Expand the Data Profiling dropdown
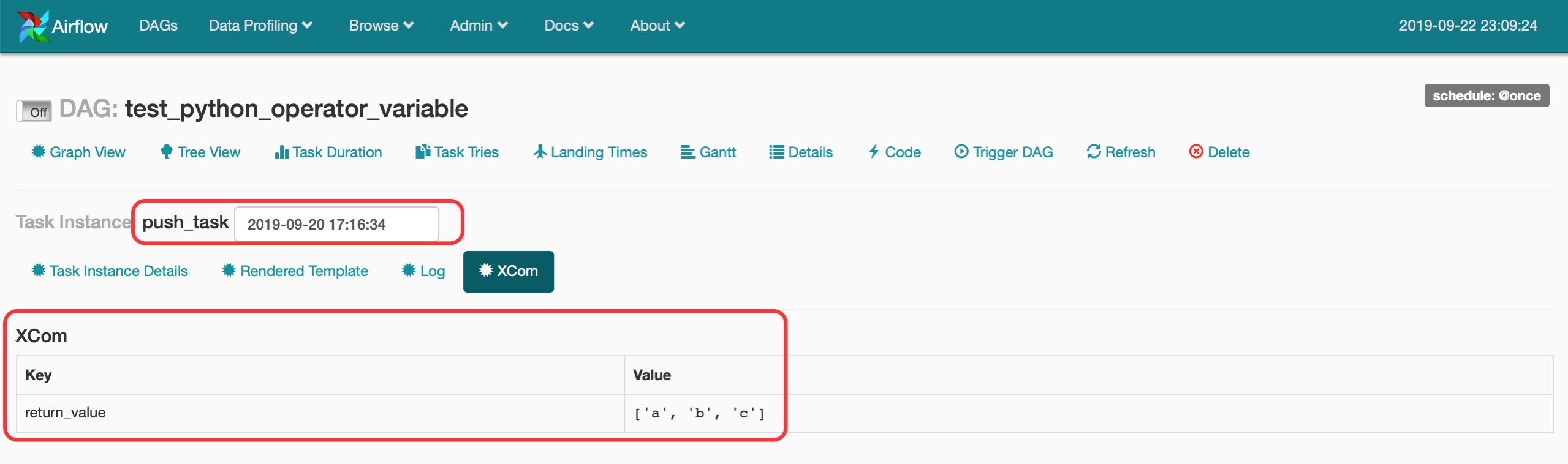This screenshot has width=1568, height=464. click(x=260, y=26)
